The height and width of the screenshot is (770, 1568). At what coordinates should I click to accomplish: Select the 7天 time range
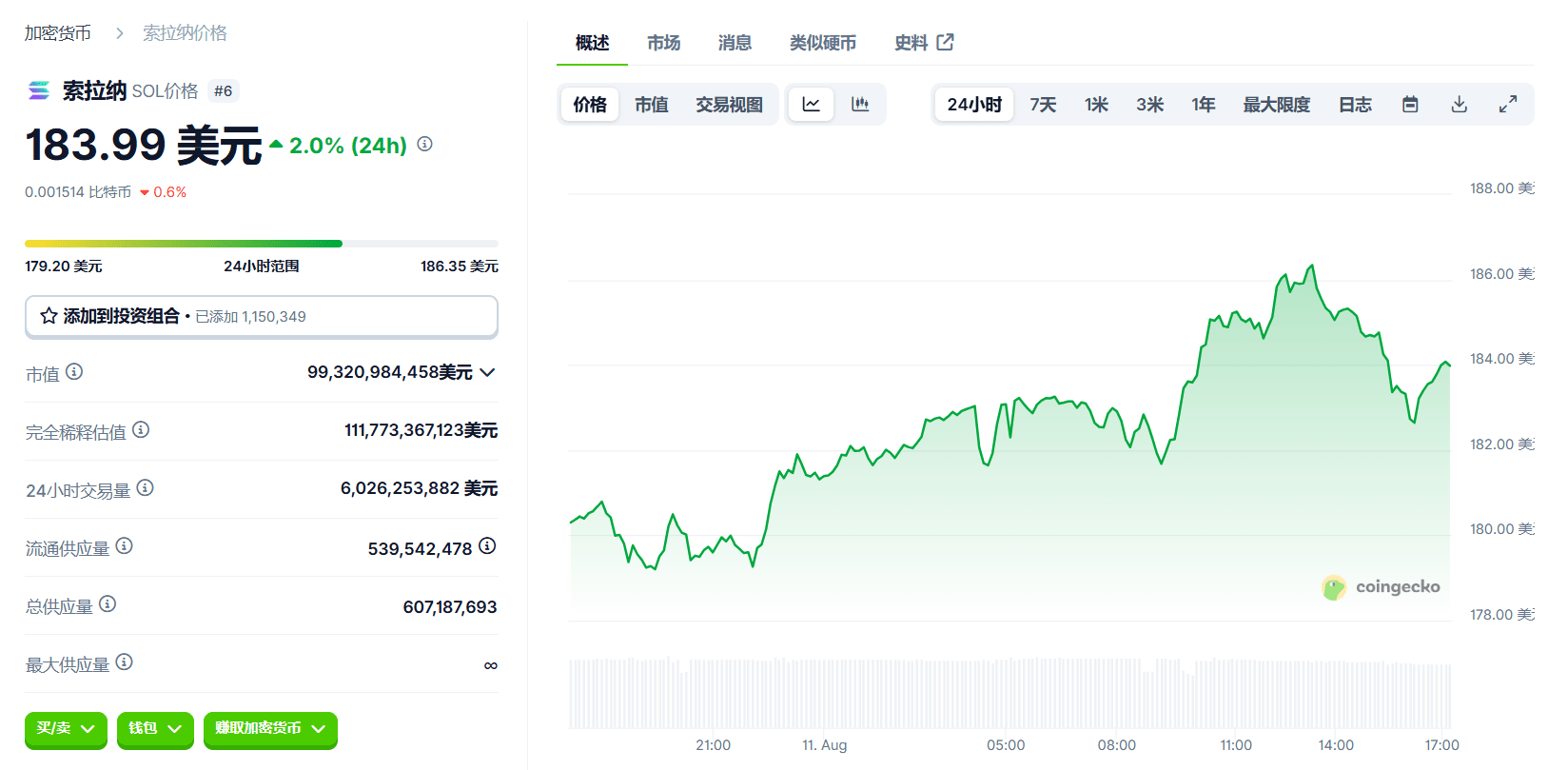pos(1043,105)
